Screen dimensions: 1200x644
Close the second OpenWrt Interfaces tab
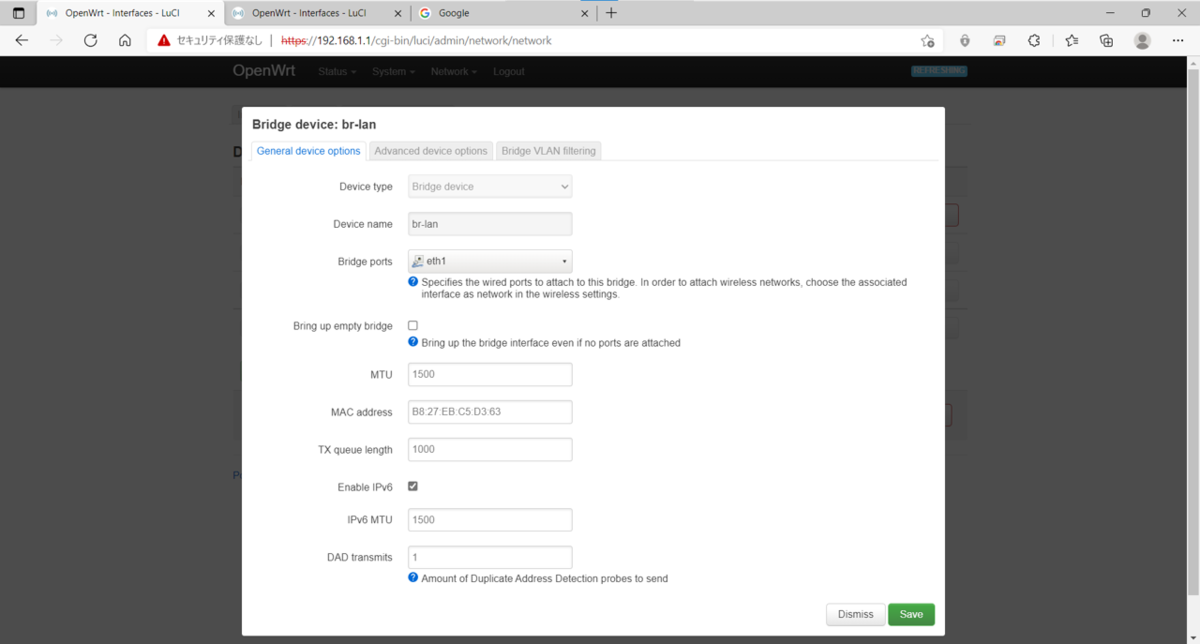(x=398, y=13)
